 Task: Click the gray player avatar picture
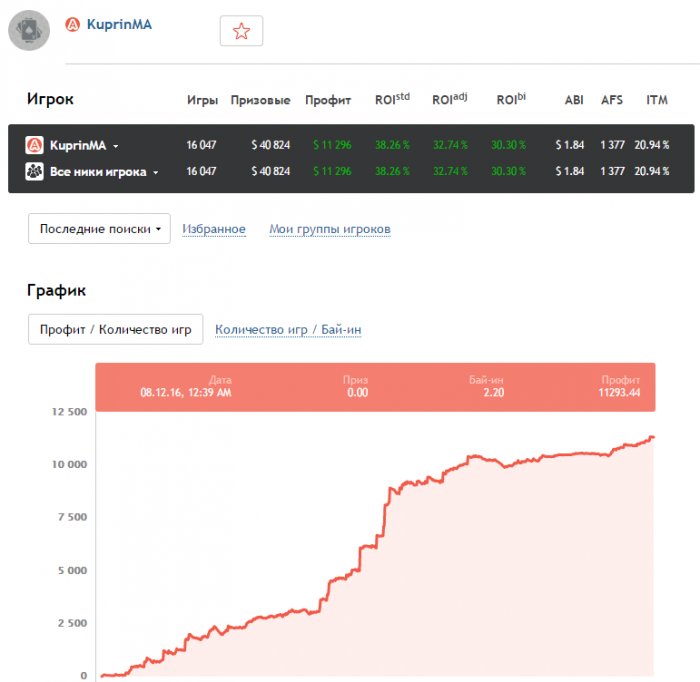pos(29,30)
